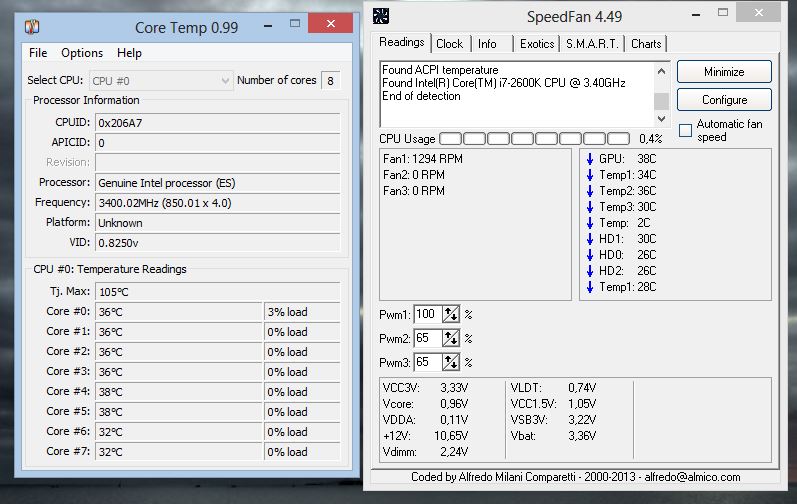Click the SpeedFan fan icon in title bar
Image resolution: width=797 pixels, height=504 pixels.
pyautogui.click(x=381, y=16)
